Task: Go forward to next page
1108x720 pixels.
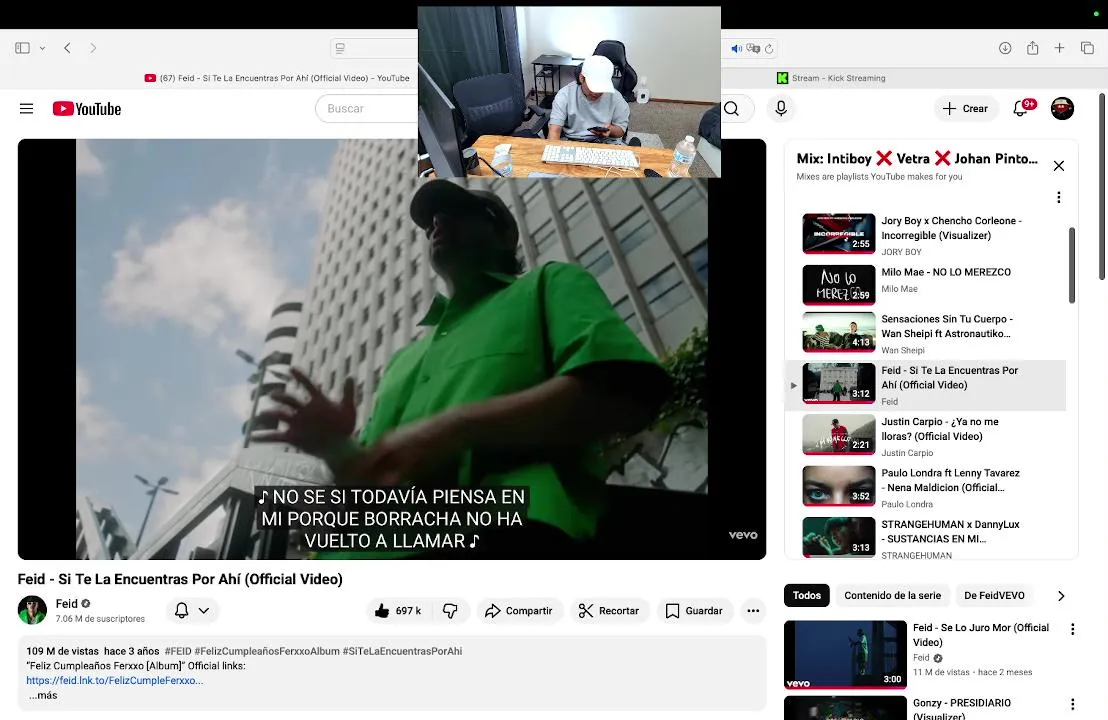Action: pos(93,48)
